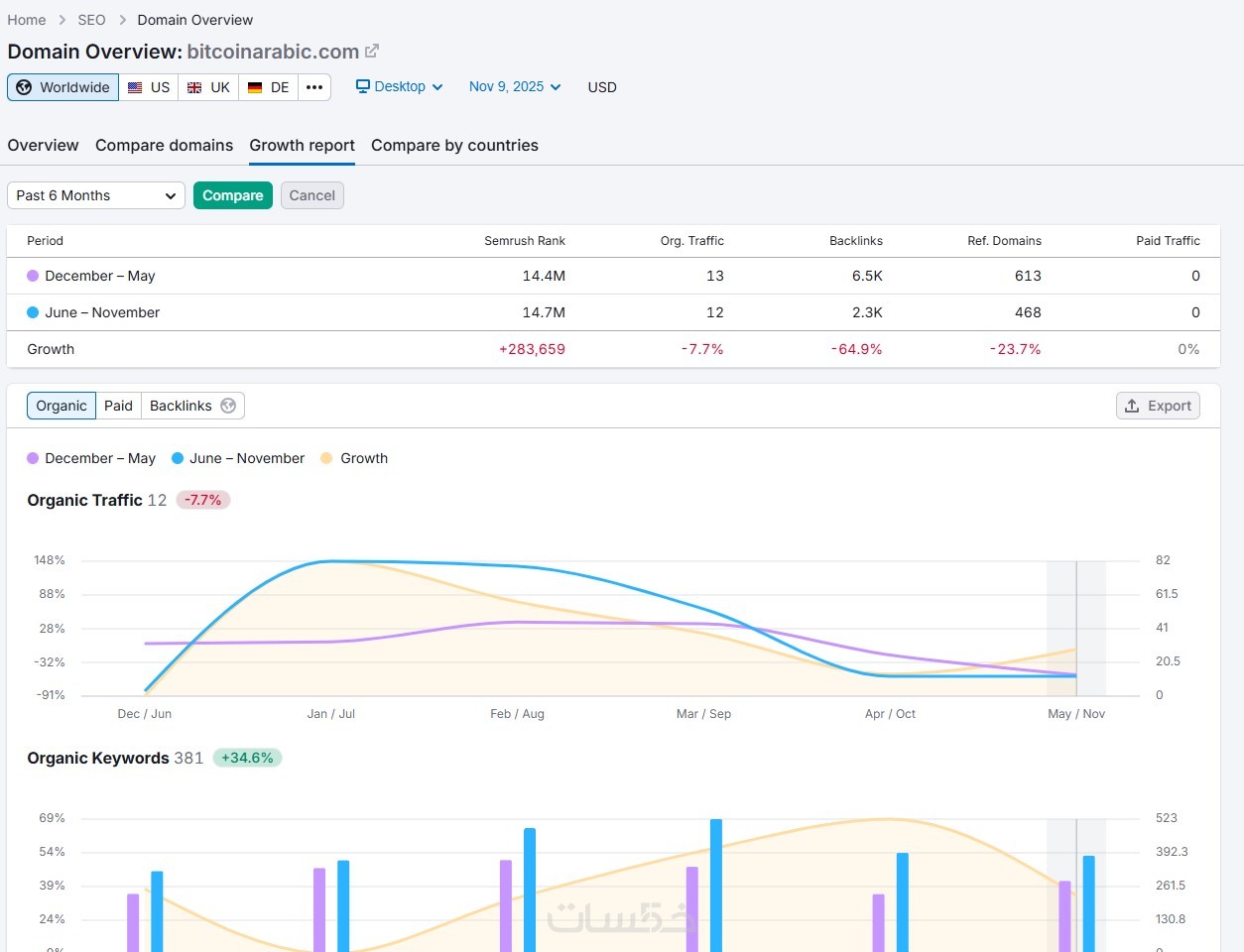Click the Ref. Domains column header

tap(1004, 241)
